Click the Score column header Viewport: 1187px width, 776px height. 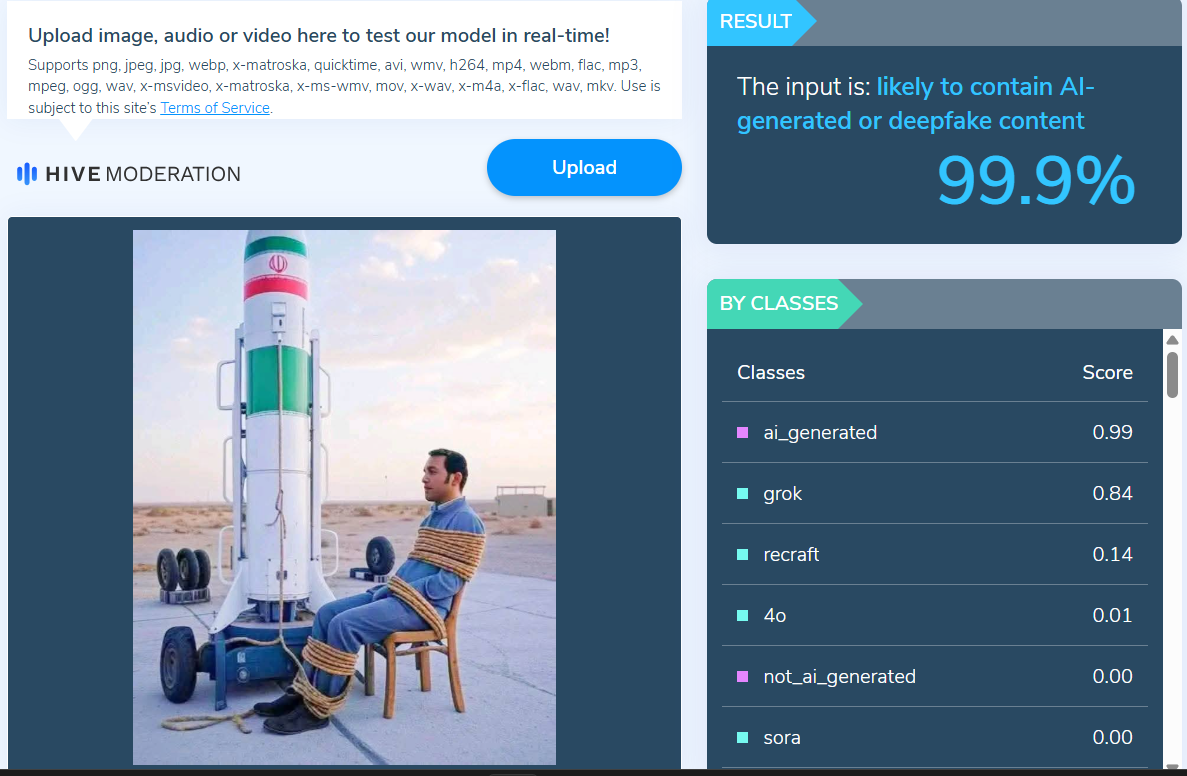(x=1107, y=373)
